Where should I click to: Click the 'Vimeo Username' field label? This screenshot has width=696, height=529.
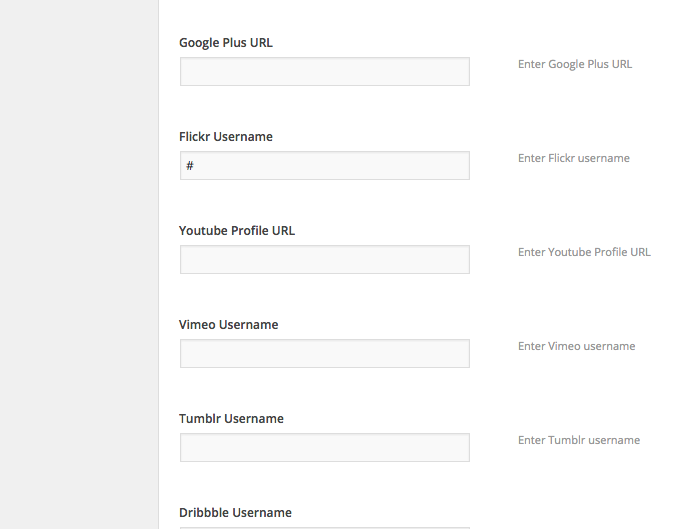[229, 325]
